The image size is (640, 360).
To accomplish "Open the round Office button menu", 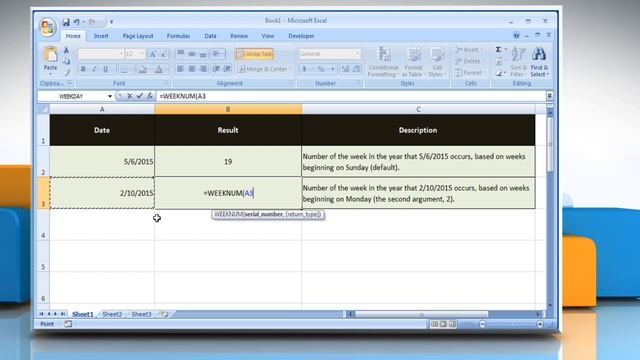I will click(47, 27).
